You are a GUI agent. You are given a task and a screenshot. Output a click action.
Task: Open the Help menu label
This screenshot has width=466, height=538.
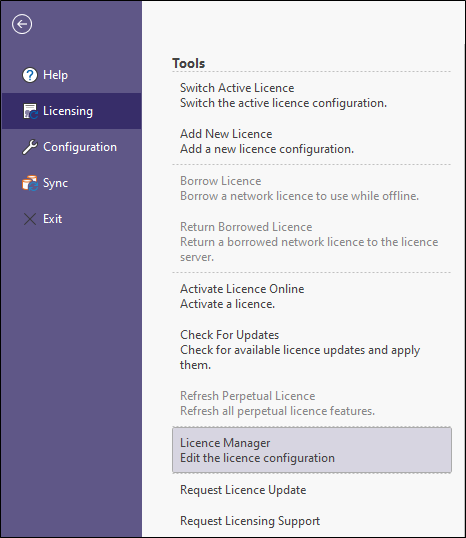pyautogui.click(x=56, y=75)
